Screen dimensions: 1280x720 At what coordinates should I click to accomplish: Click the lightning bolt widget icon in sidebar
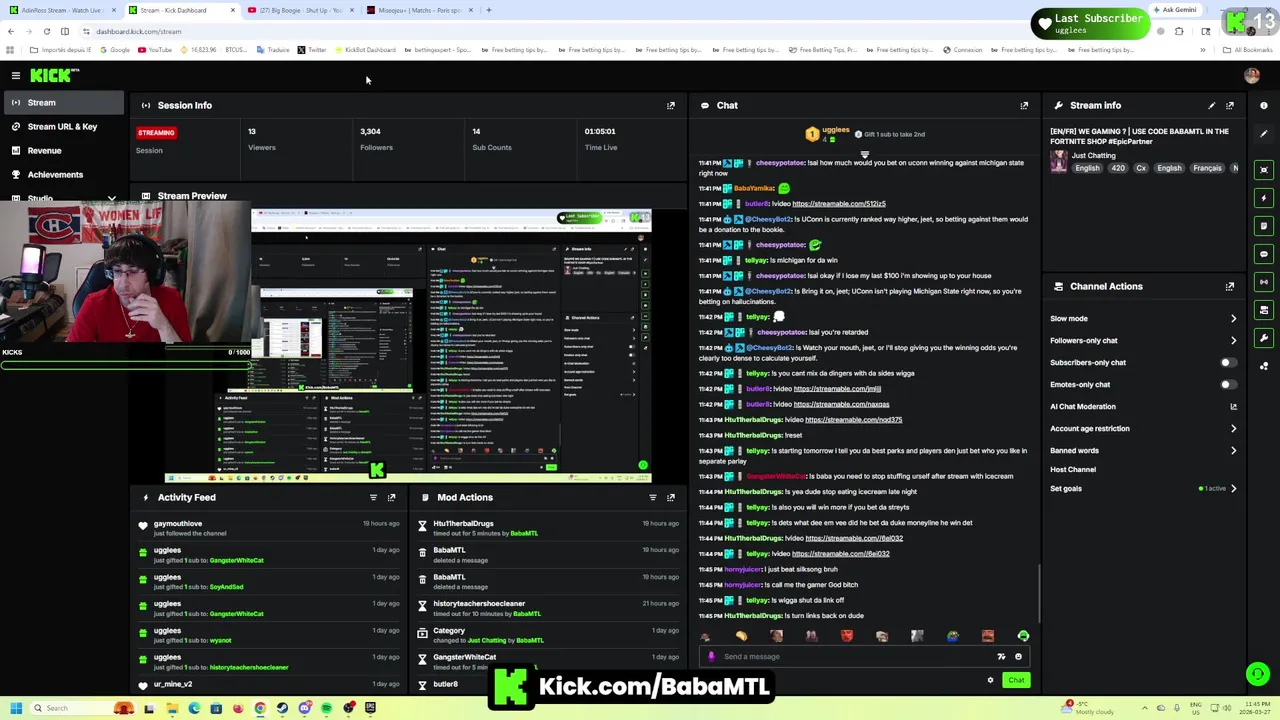click(1264, 198)
